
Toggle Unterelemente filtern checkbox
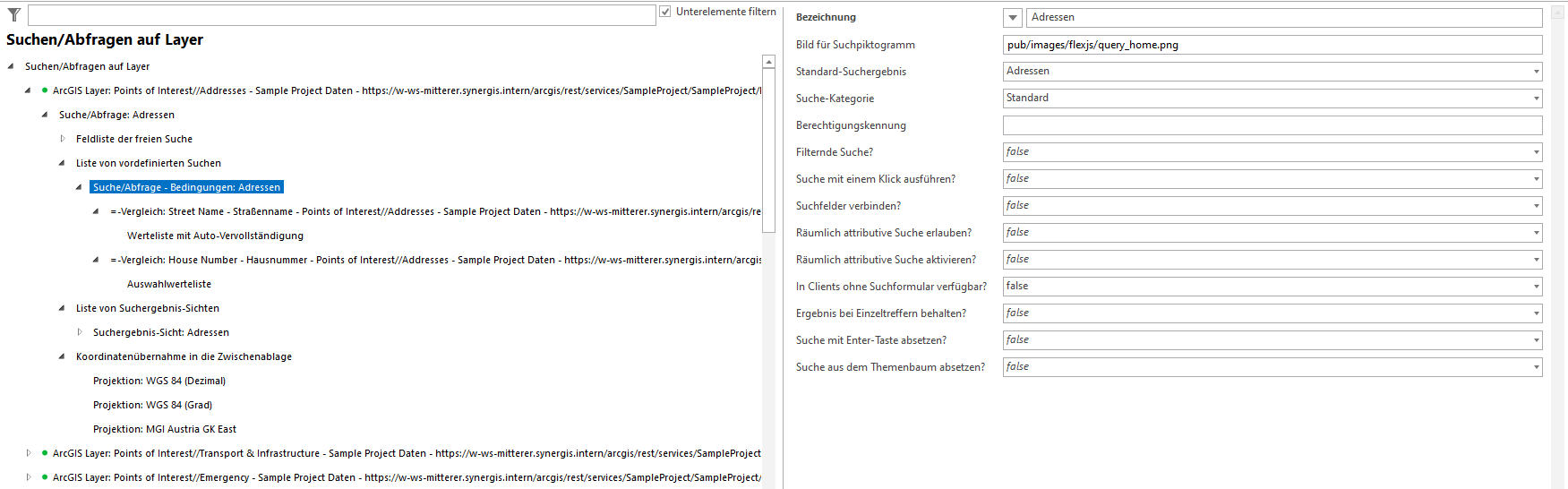(665, 12)
